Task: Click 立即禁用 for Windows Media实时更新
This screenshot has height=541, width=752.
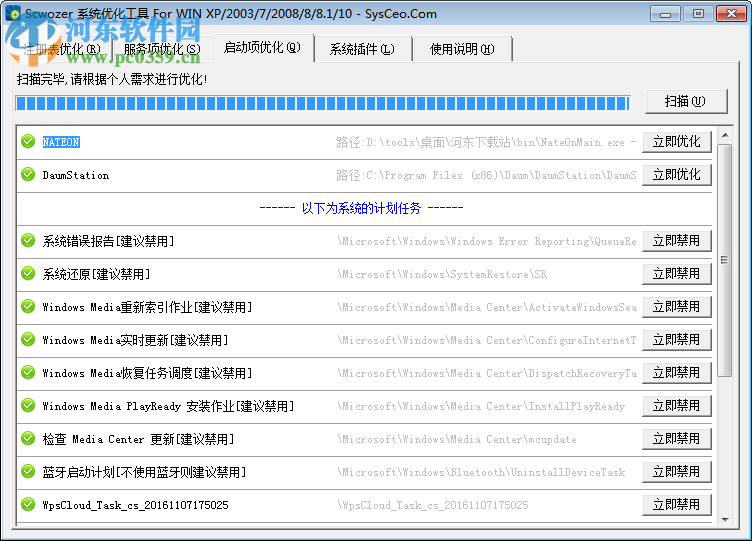Action: (x=677, y=340)
